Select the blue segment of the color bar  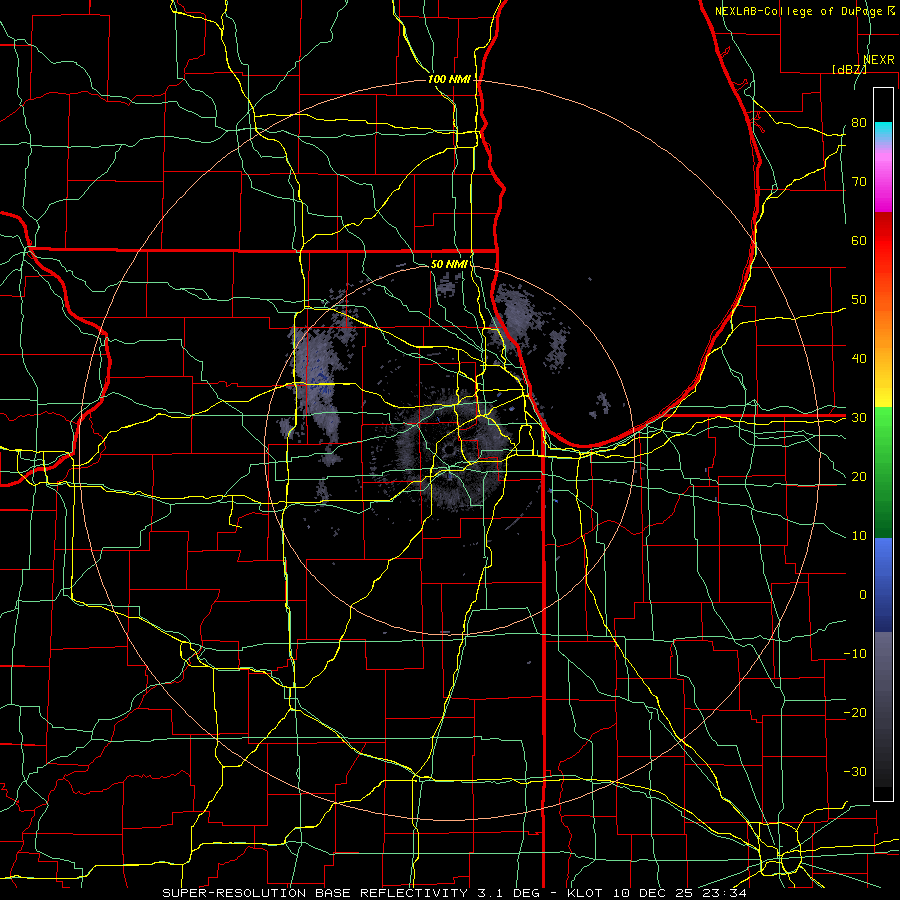coord(883,584)
